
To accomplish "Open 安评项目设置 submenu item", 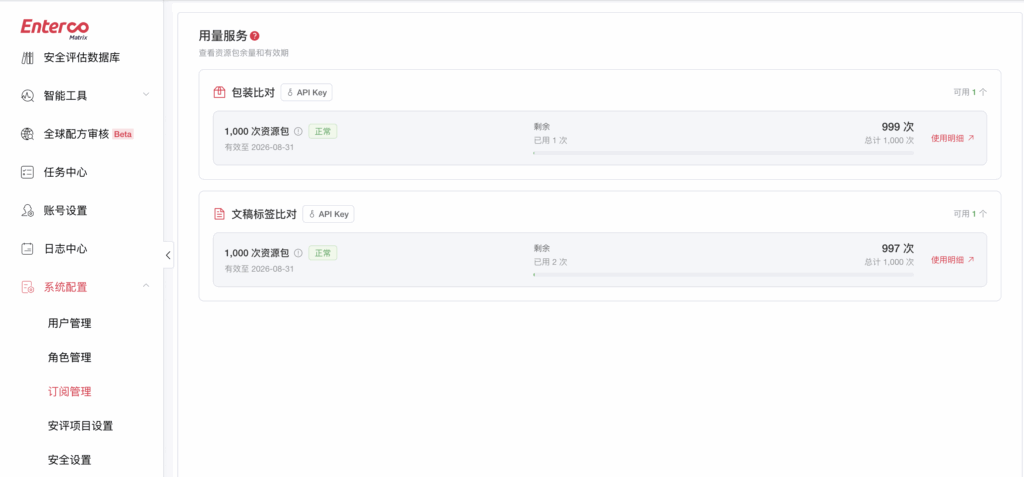I will point(80,426).
